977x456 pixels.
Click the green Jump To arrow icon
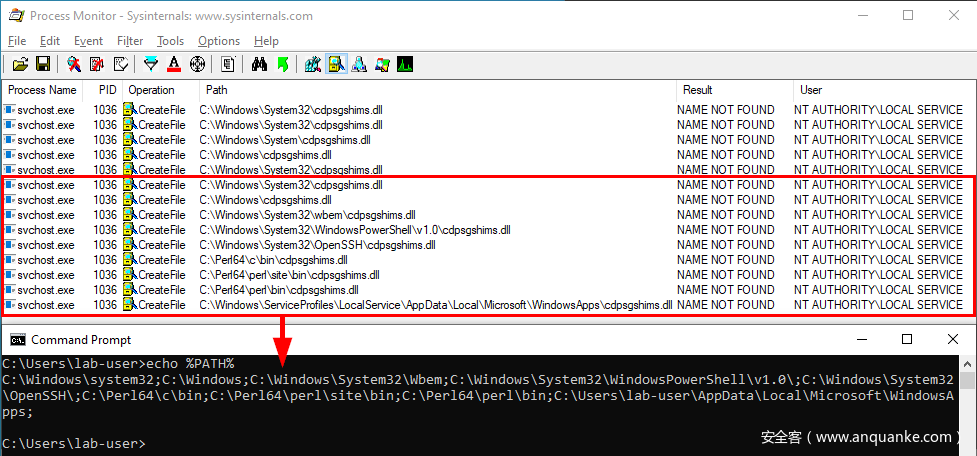click(283, 65)
